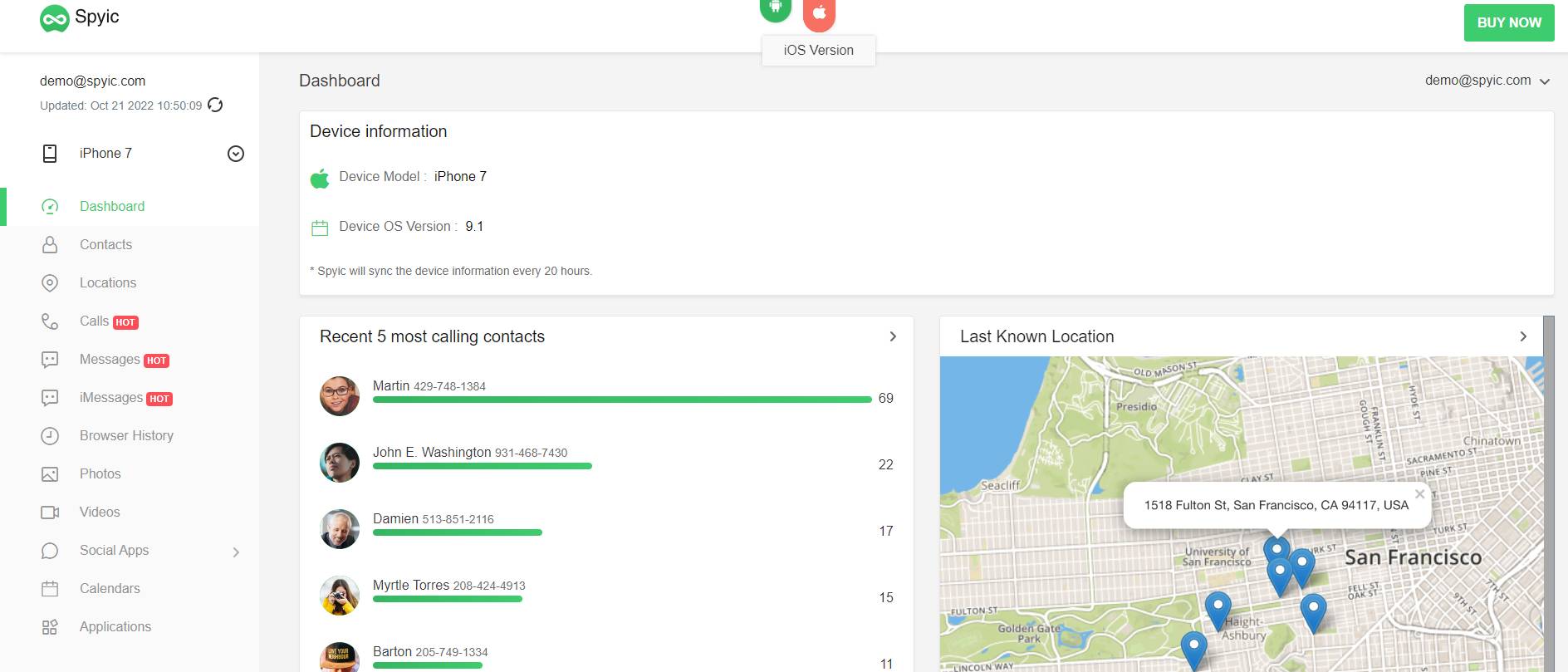
Task: Click Martin's avatar thumbnail
Action: (x=340, y=396)
